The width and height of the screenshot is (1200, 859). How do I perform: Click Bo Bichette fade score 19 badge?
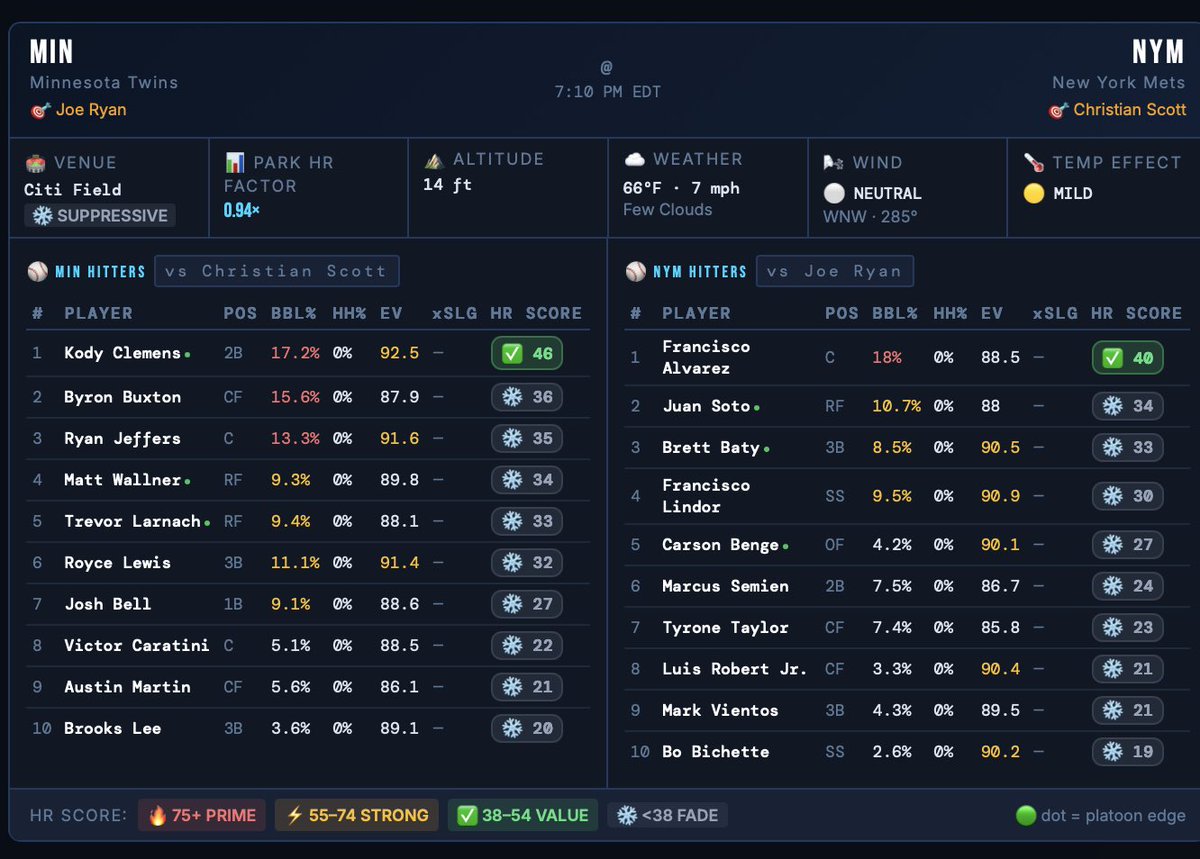click(1127, 752)
